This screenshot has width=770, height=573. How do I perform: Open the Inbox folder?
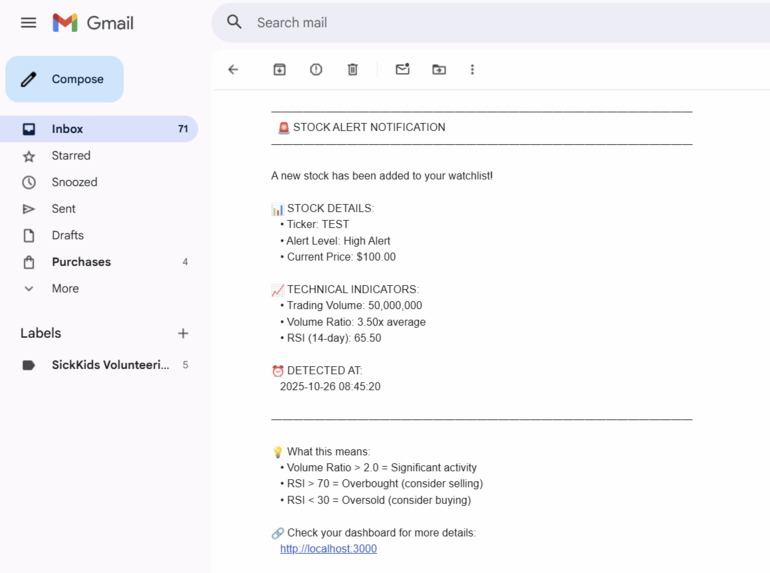point(99,129)
